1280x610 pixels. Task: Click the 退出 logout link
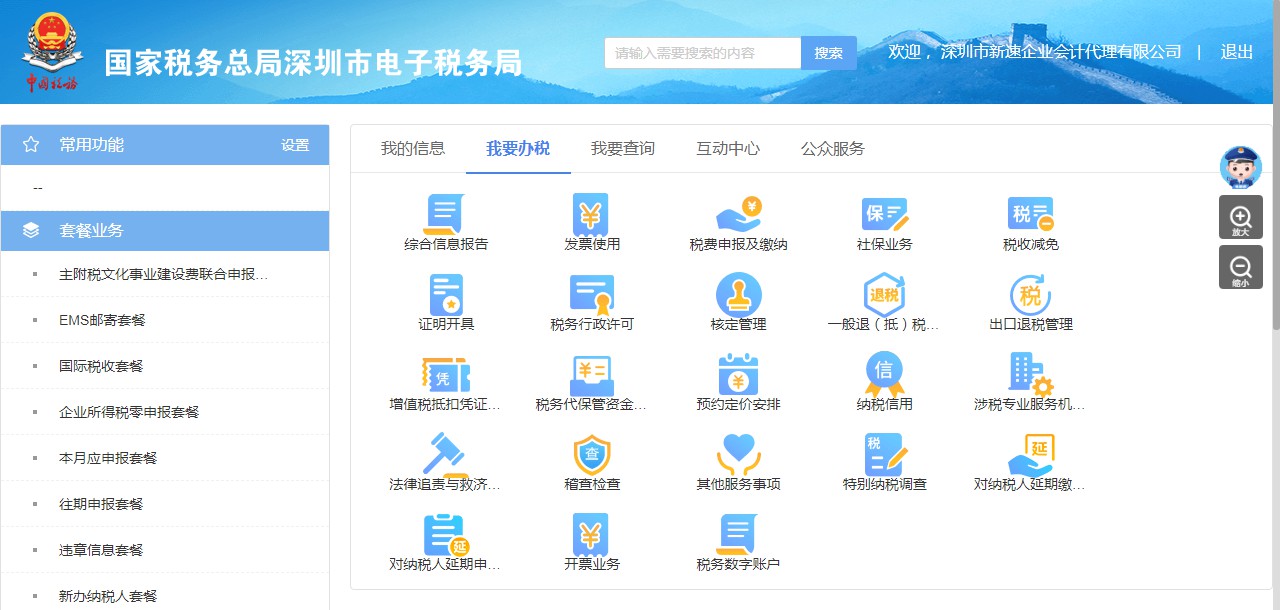point(1236,52)
